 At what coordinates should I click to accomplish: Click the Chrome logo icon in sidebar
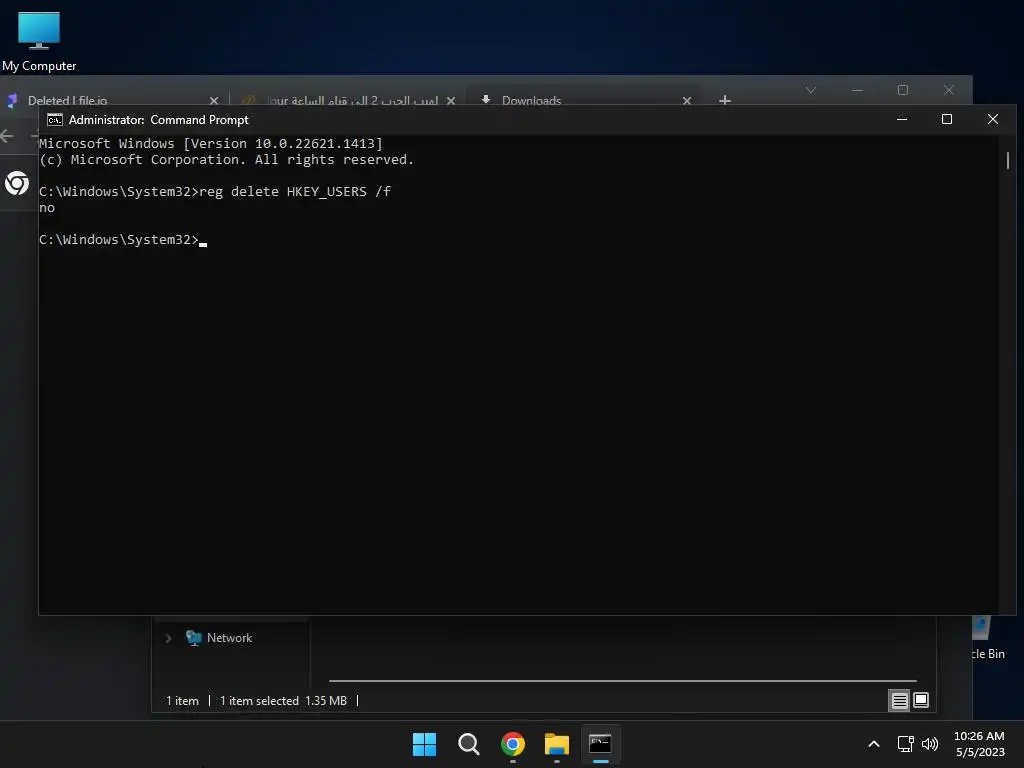point(17,183)
